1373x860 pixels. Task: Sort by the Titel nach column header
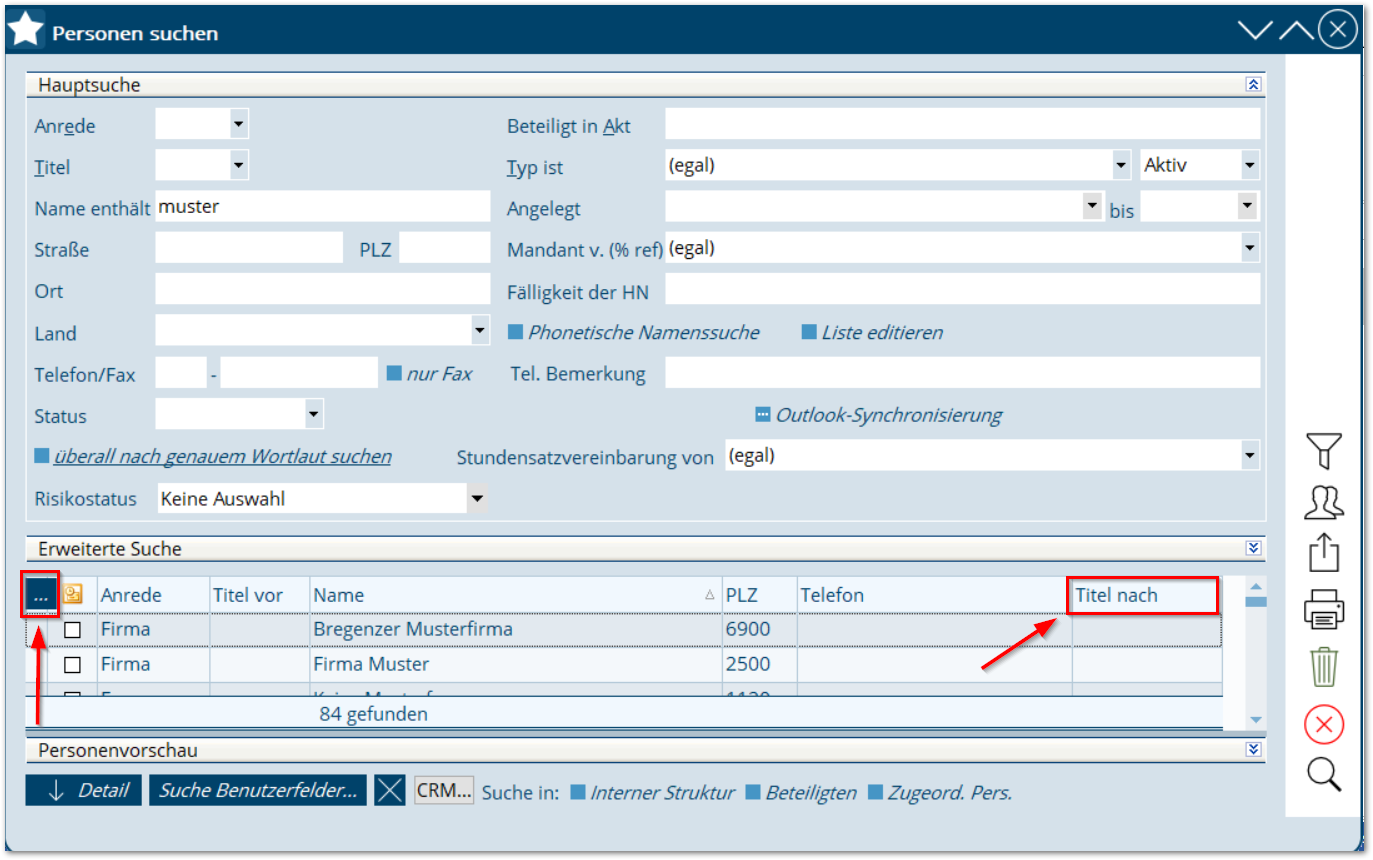pyautogui.click(x=1146, y=595)
